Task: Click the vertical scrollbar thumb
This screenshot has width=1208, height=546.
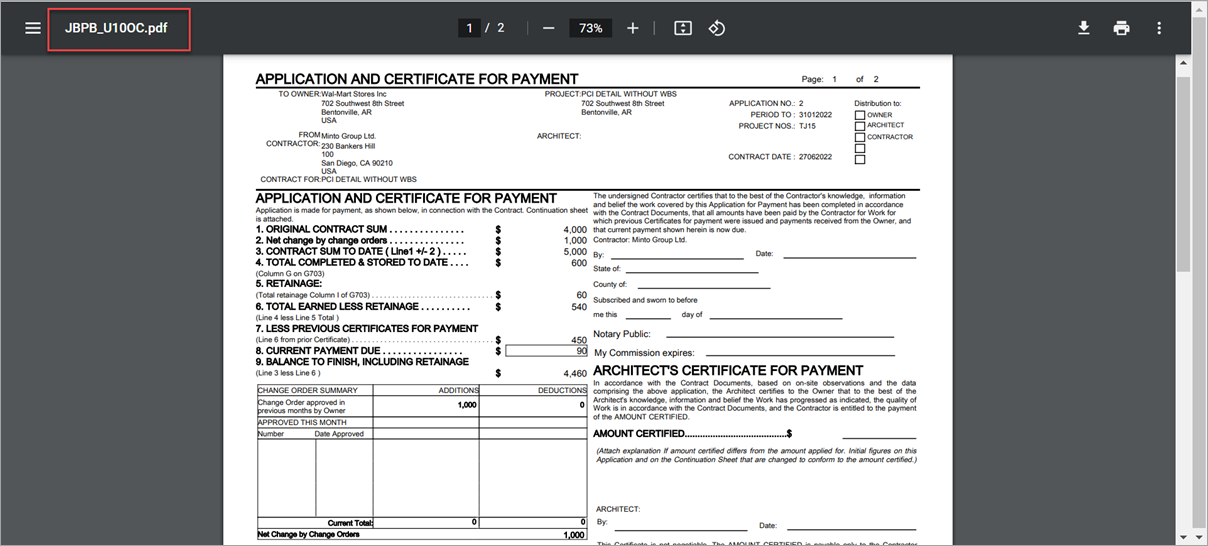Action: (1184, 172)
